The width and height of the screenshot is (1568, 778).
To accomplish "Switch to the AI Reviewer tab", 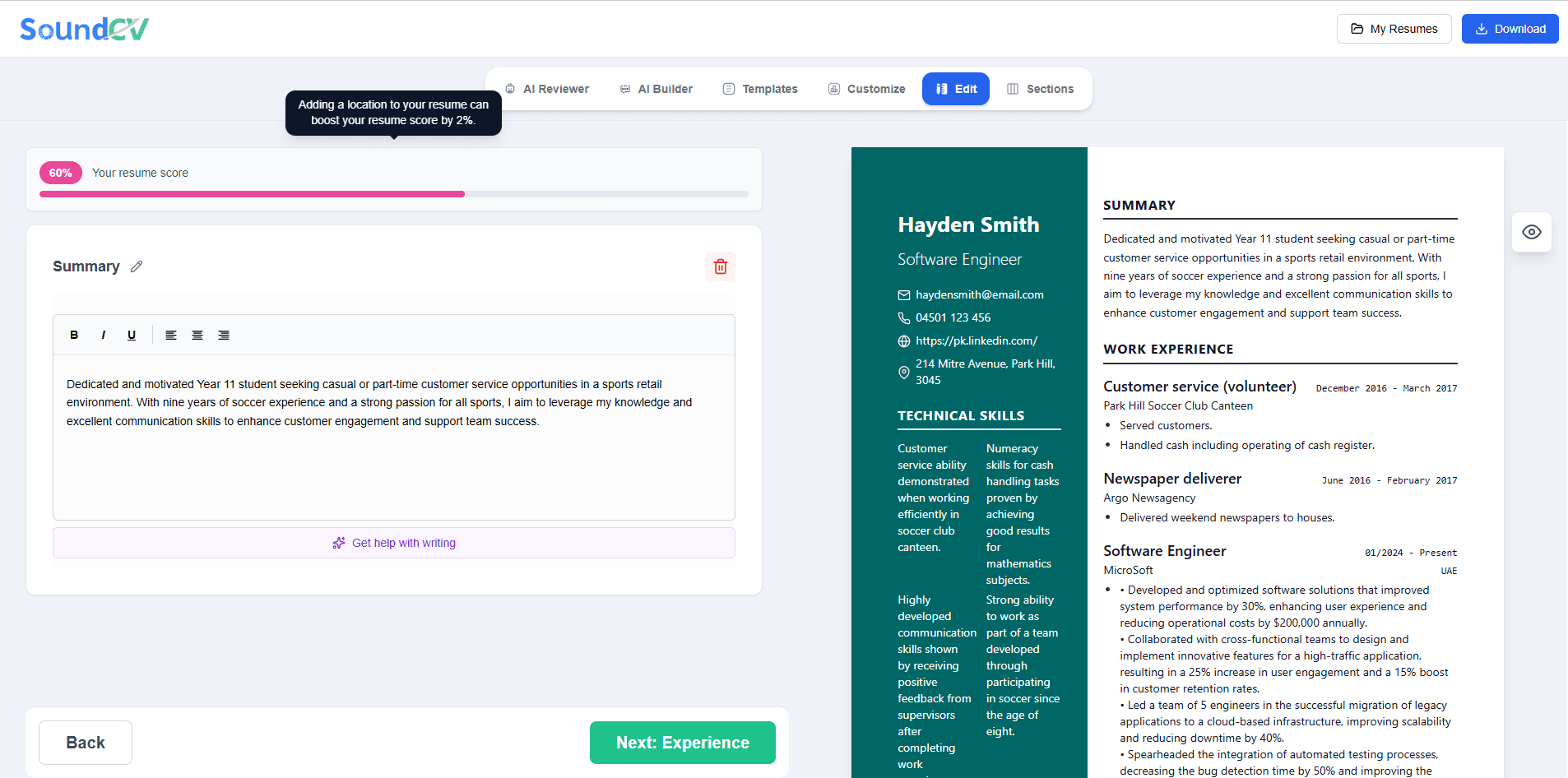I will [547, 89].
